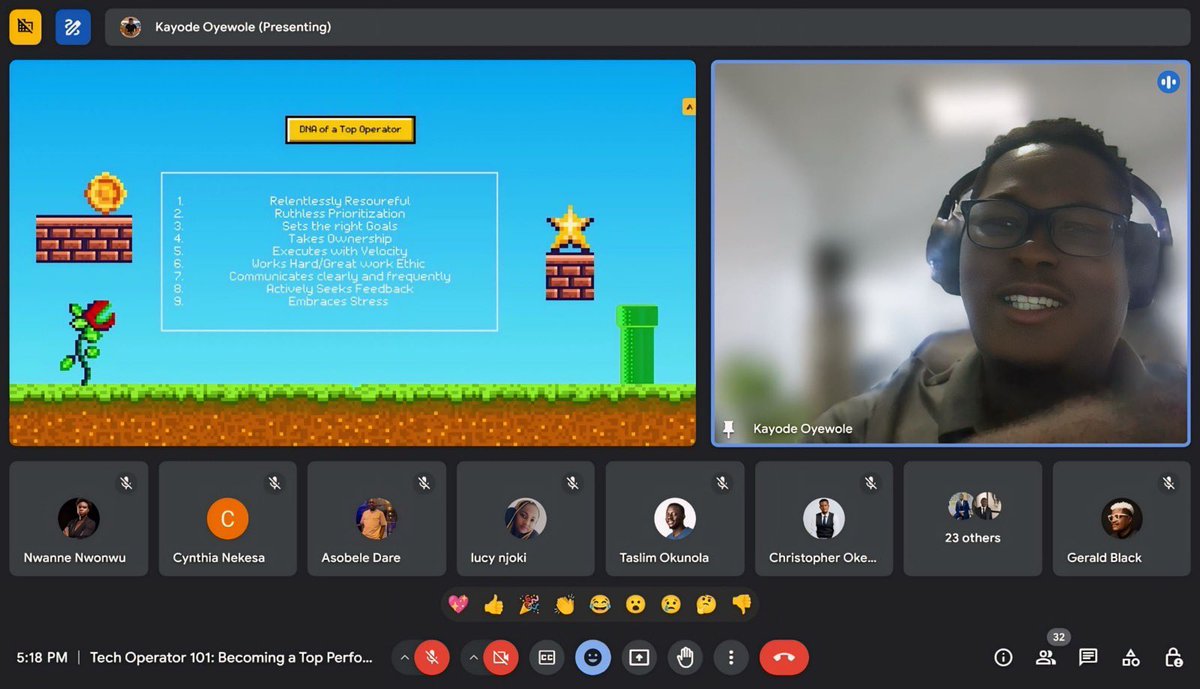Select the shared presentation slide
Screen dimensions: 1200x689
[352, 253]
